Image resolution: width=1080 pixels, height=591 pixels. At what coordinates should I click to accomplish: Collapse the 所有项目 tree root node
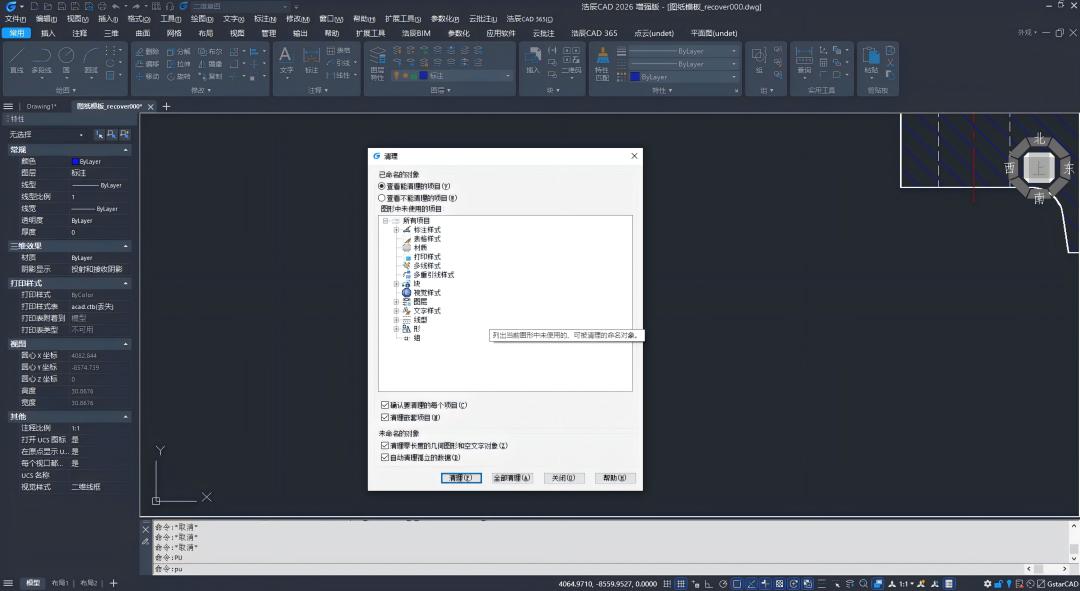click(x=386, y=221)
